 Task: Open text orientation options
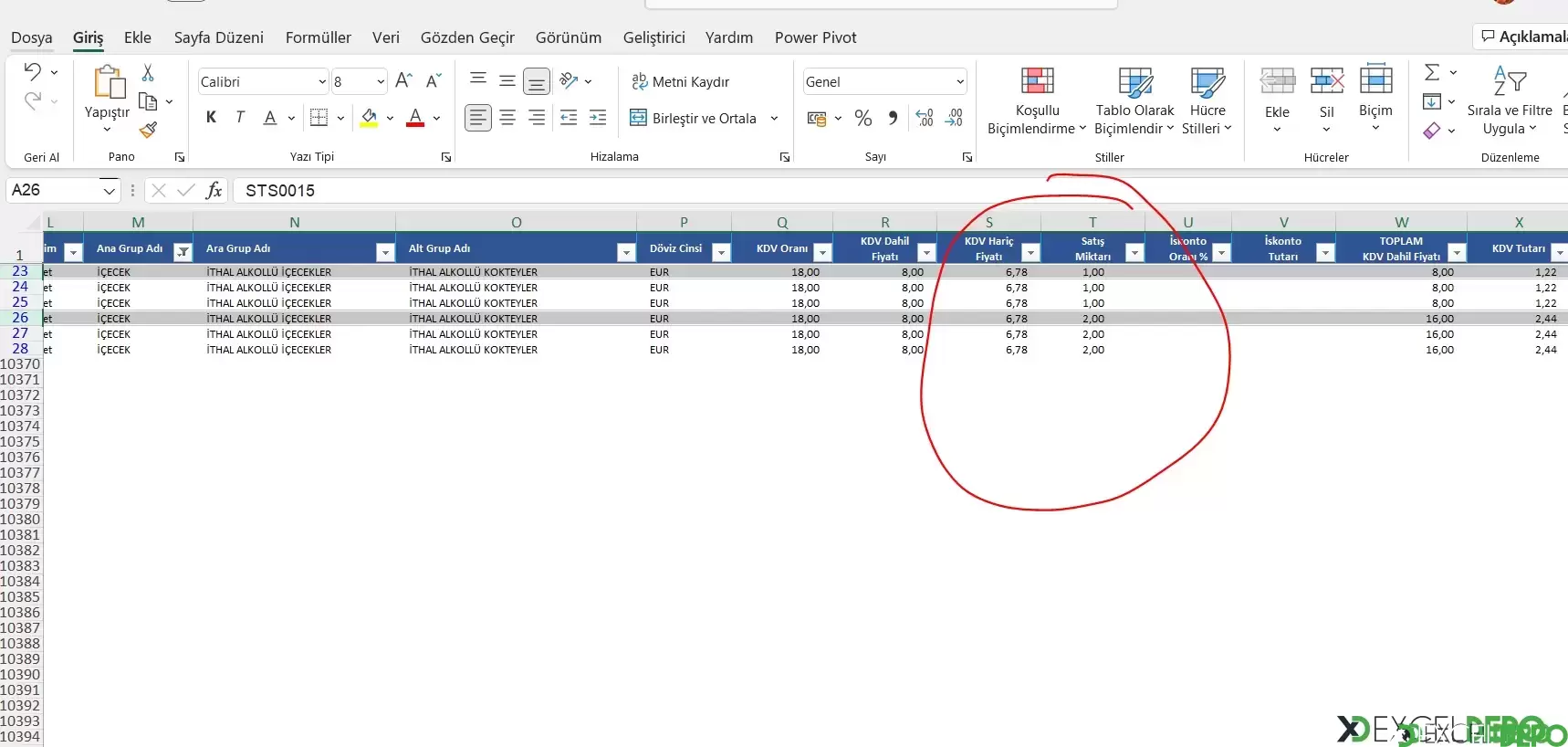click(575, 80)
